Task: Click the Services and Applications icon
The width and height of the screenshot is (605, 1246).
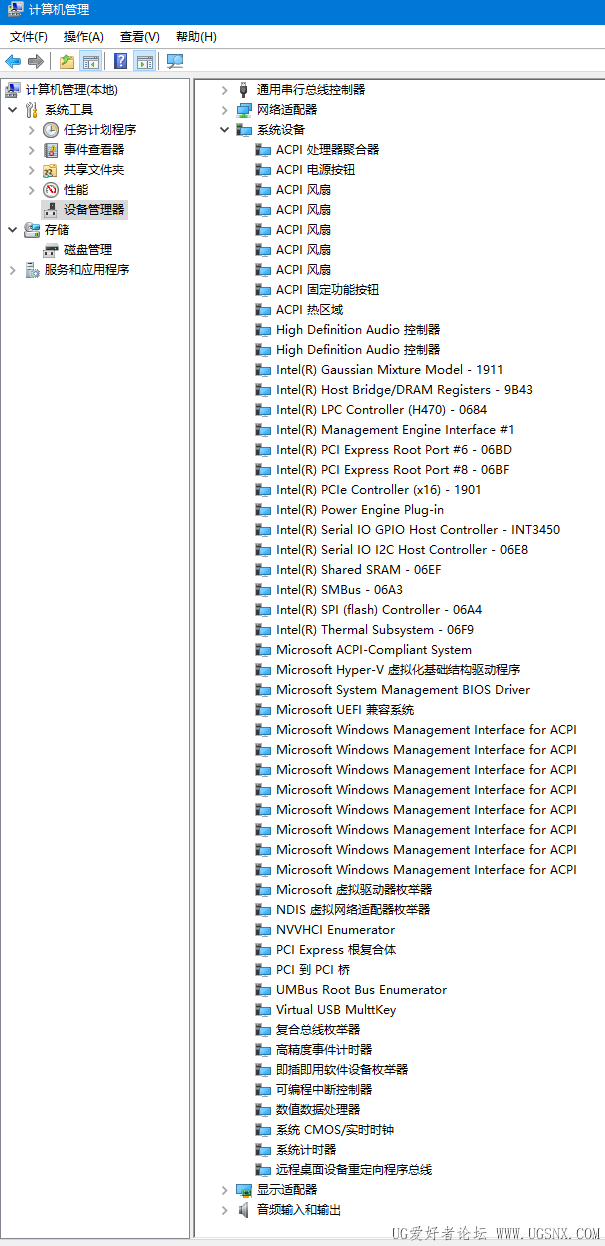Action: point(31,270)
